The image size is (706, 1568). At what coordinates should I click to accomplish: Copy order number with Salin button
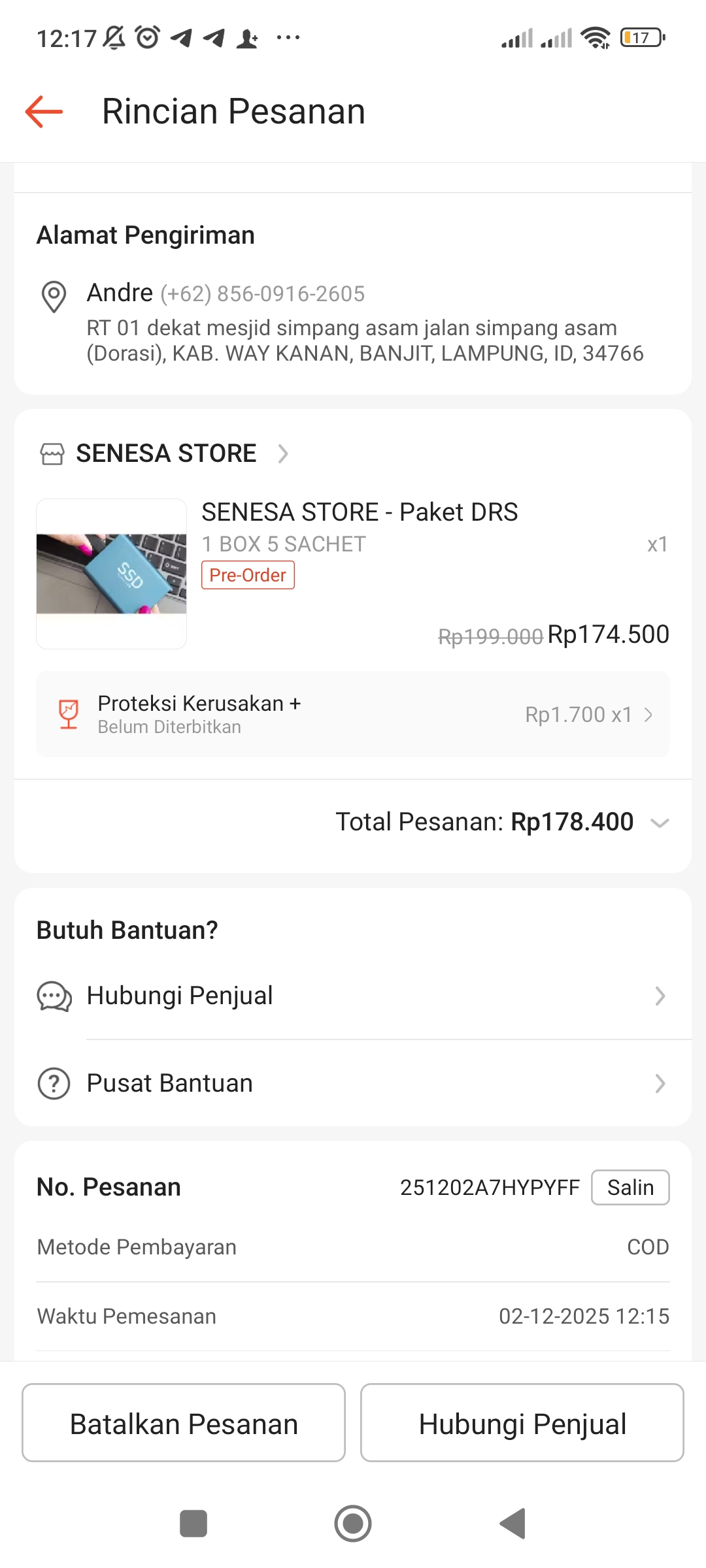pos(630,1187)
